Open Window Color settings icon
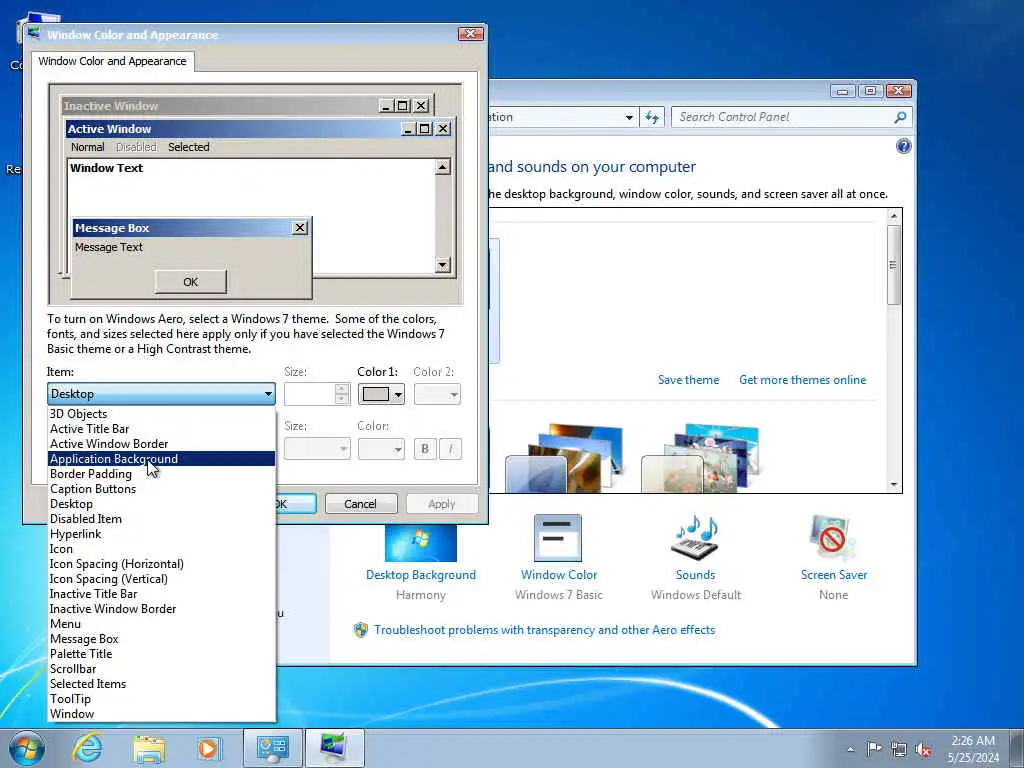The image size is (1024, 768). pyautogui.click(x=558, y=539)
